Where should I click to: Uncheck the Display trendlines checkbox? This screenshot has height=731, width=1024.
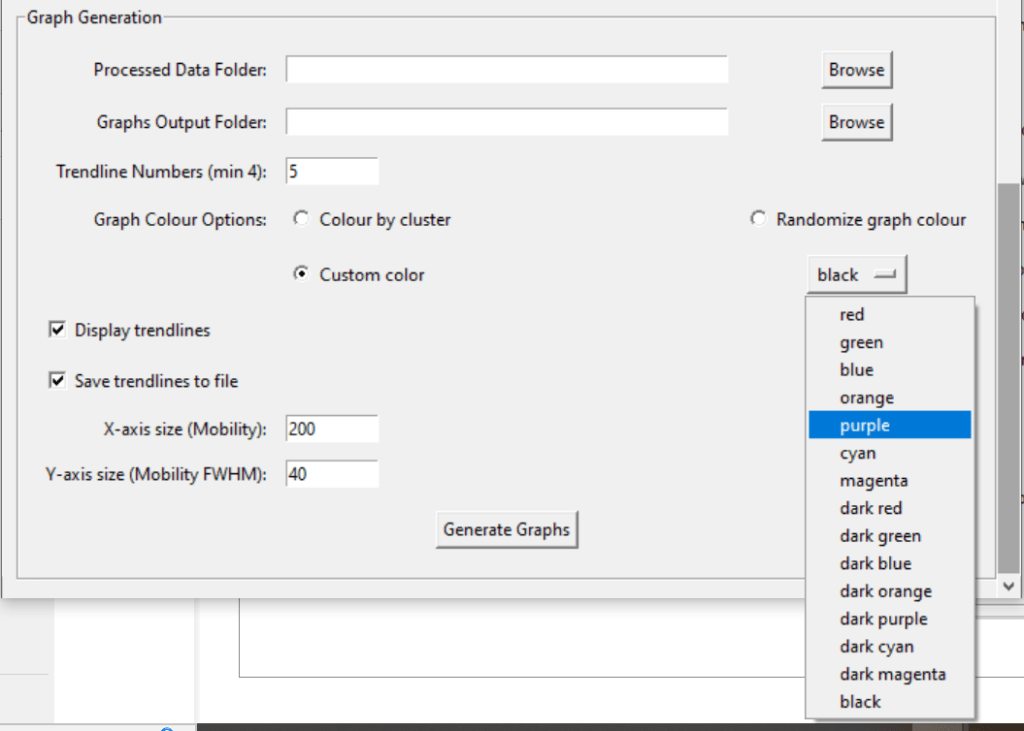coord(57,330)
